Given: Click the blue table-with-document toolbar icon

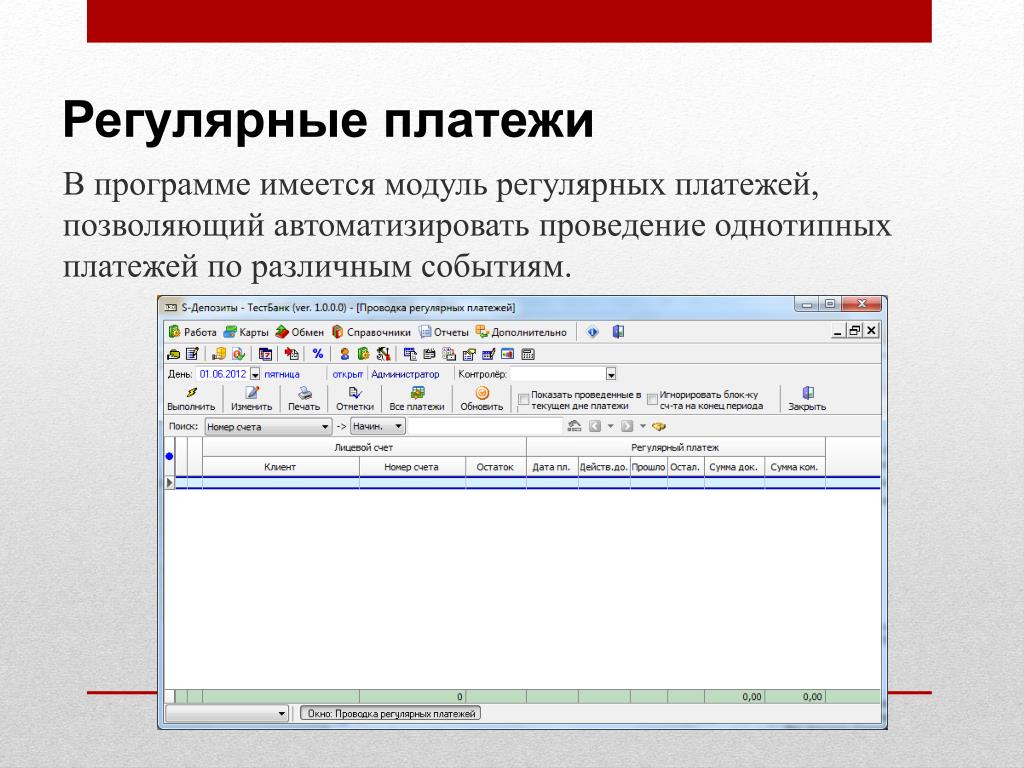Looking at the screenshot, I should click(410, 354).
